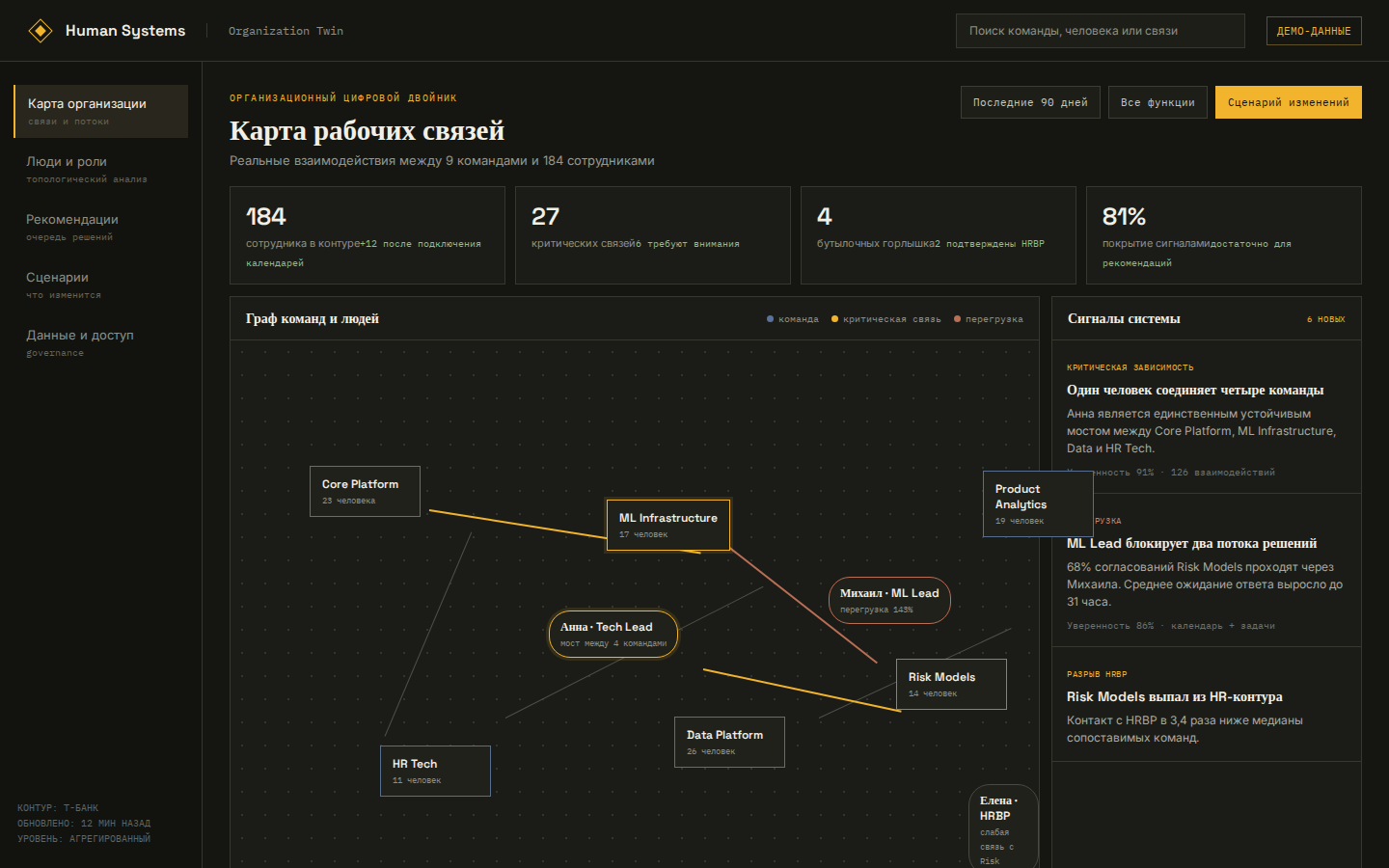
Task: Open Сценарии in sidebar
Action: 100,285
